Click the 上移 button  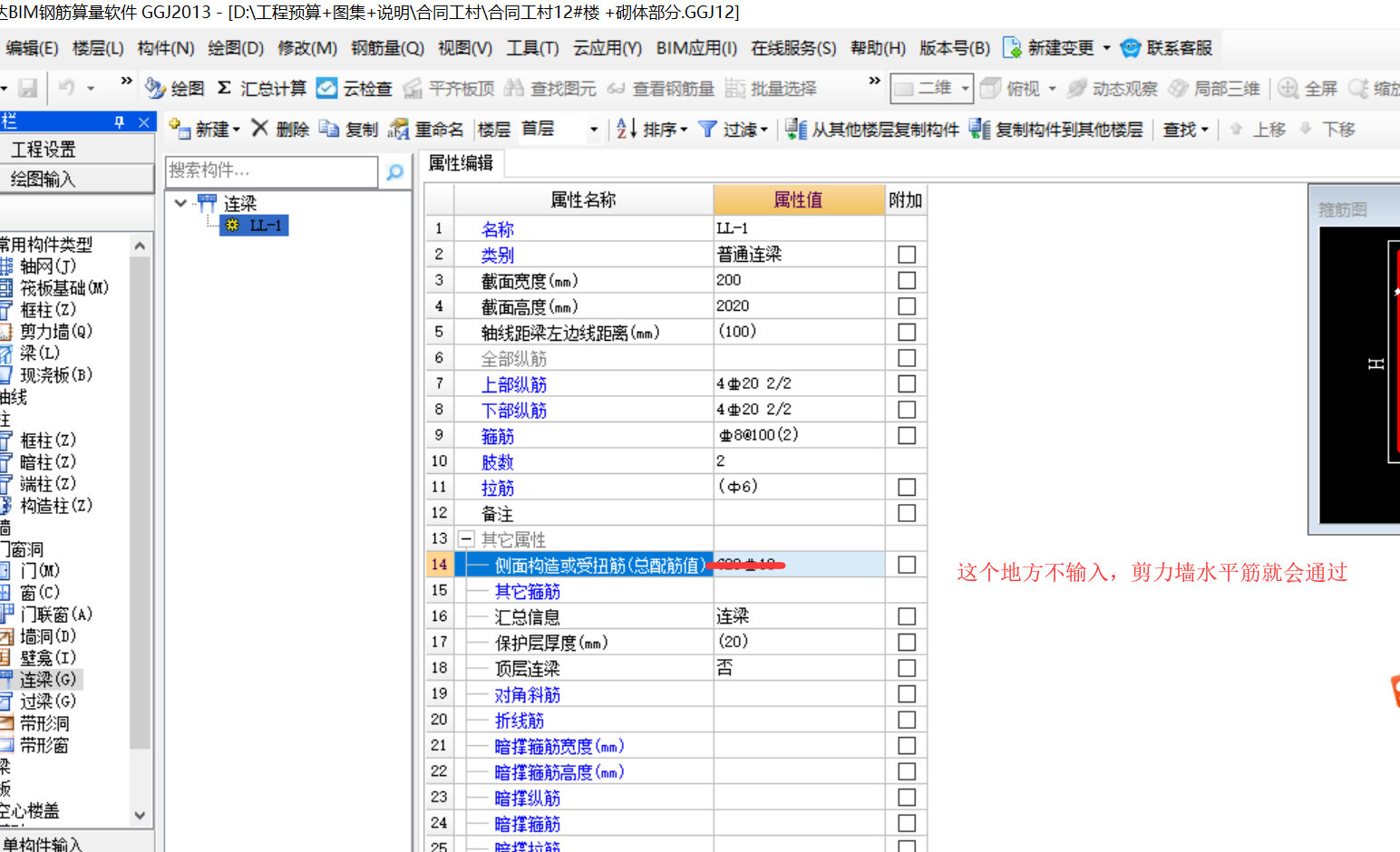point(1259,130)
